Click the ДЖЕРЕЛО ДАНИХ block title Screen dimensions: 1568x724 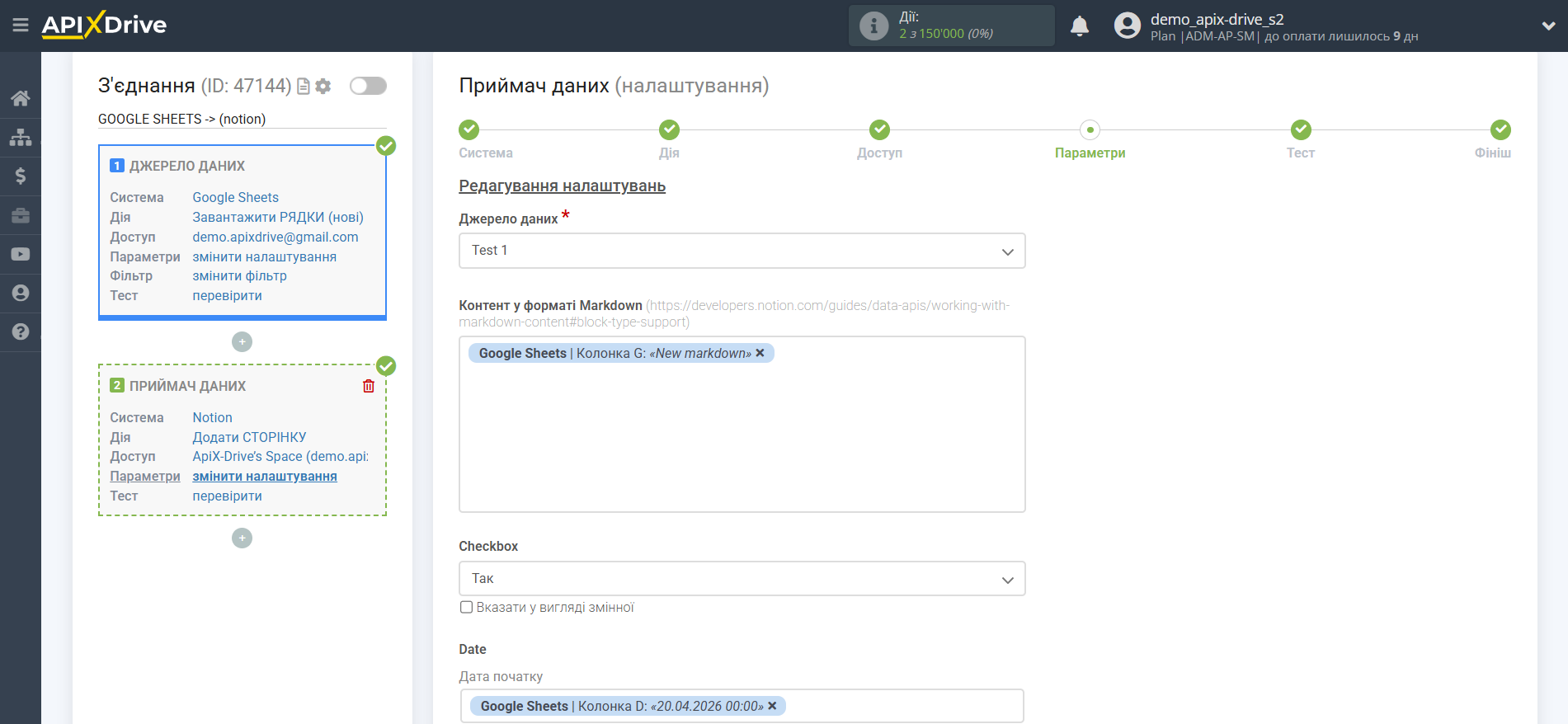186,166
